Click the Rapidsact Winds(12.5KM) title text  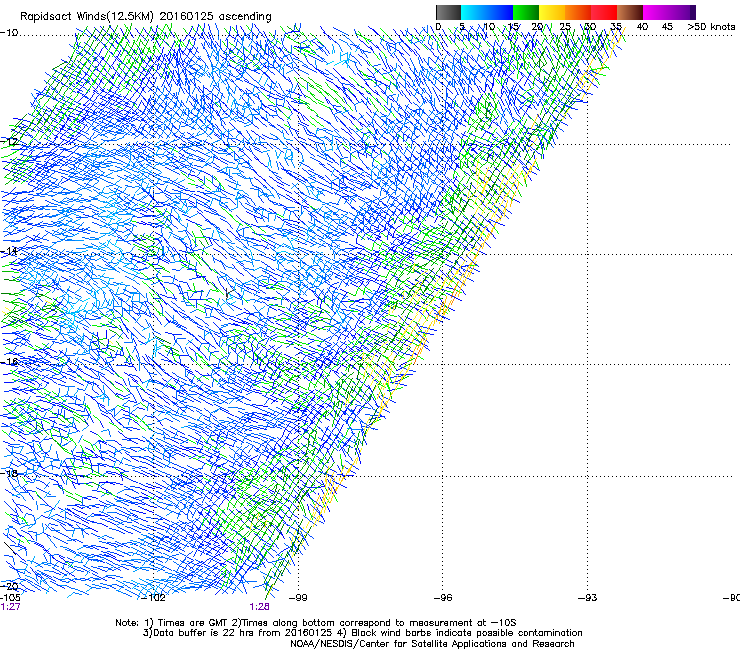[145, 16]
